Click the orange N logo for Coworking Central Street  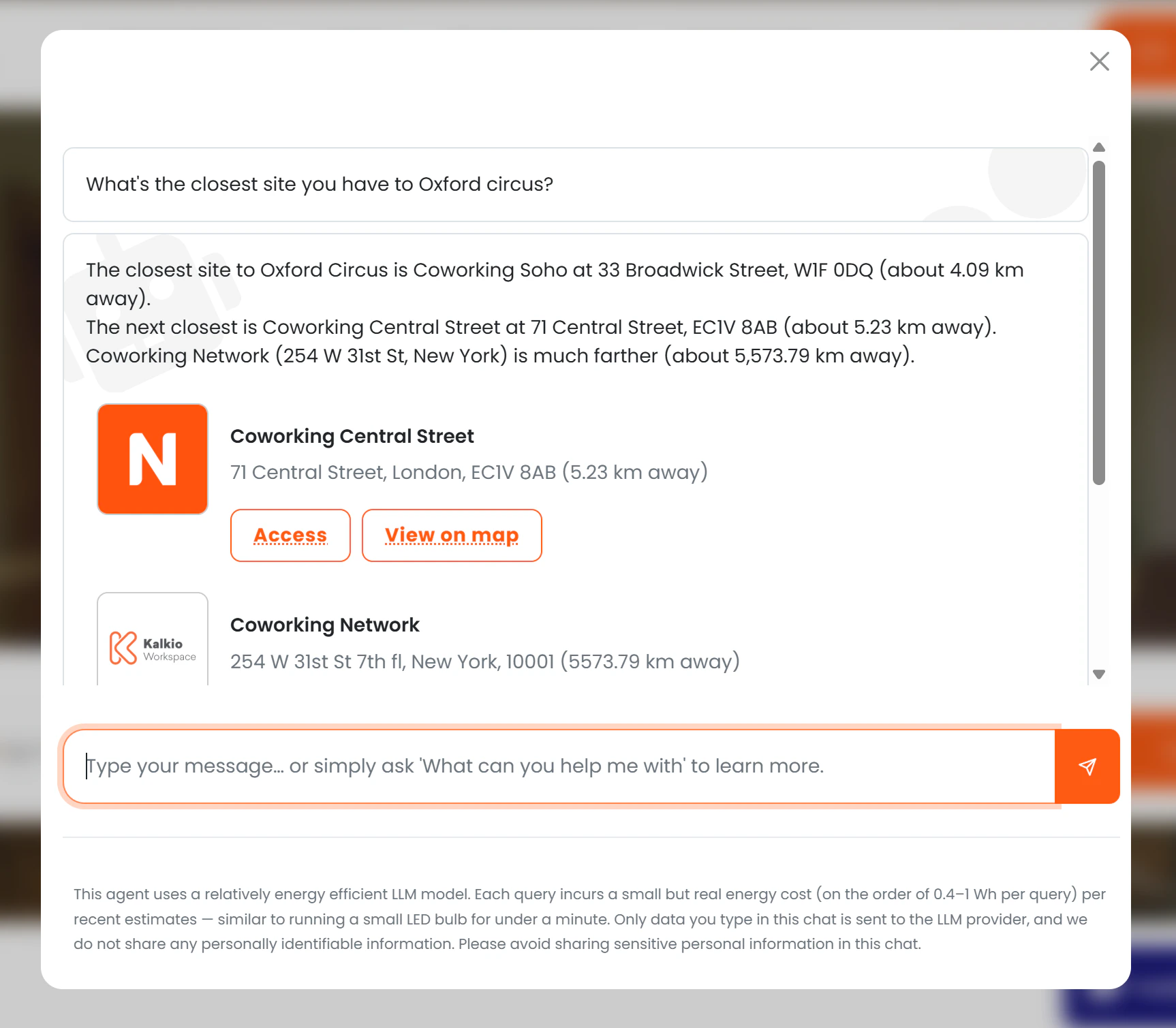pos(152,458)
